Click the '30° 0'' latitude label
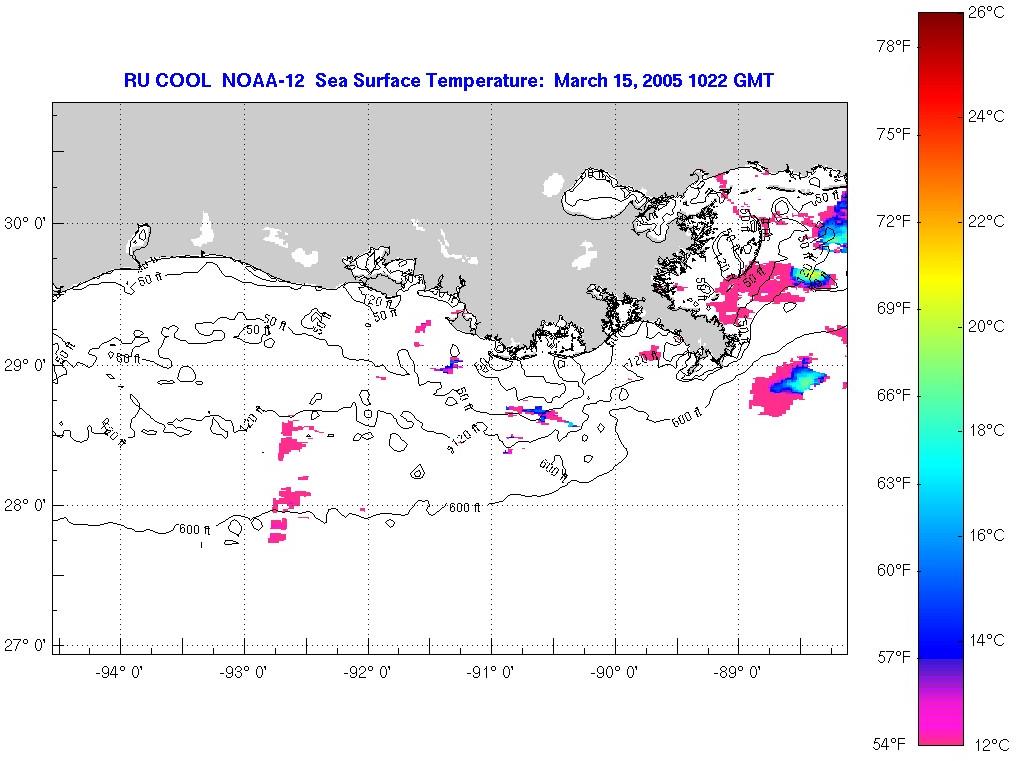The height and width of the screenshot is (761, 1016). click(x=25, y=224)
